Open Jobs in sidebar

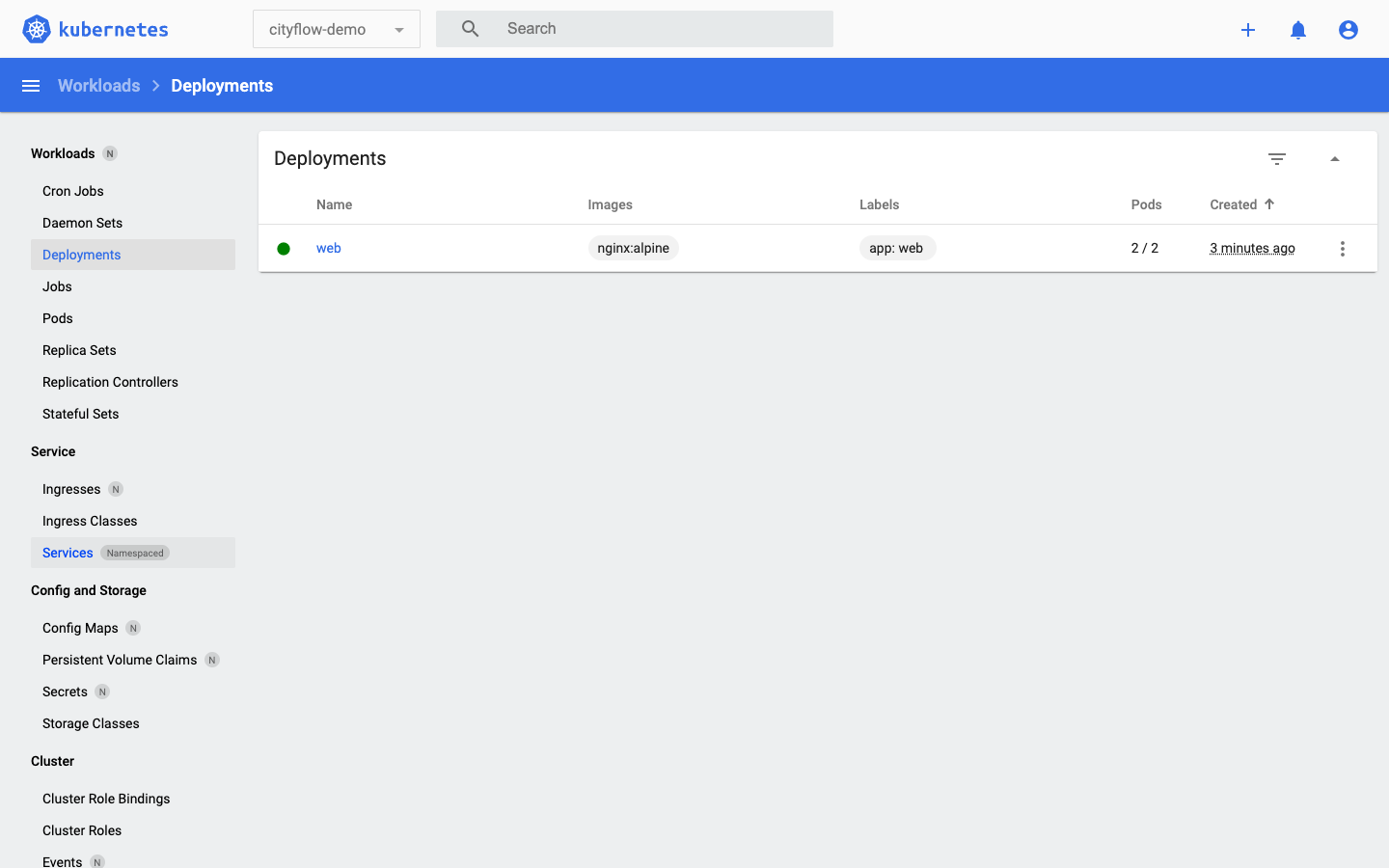tap(133, 286)
